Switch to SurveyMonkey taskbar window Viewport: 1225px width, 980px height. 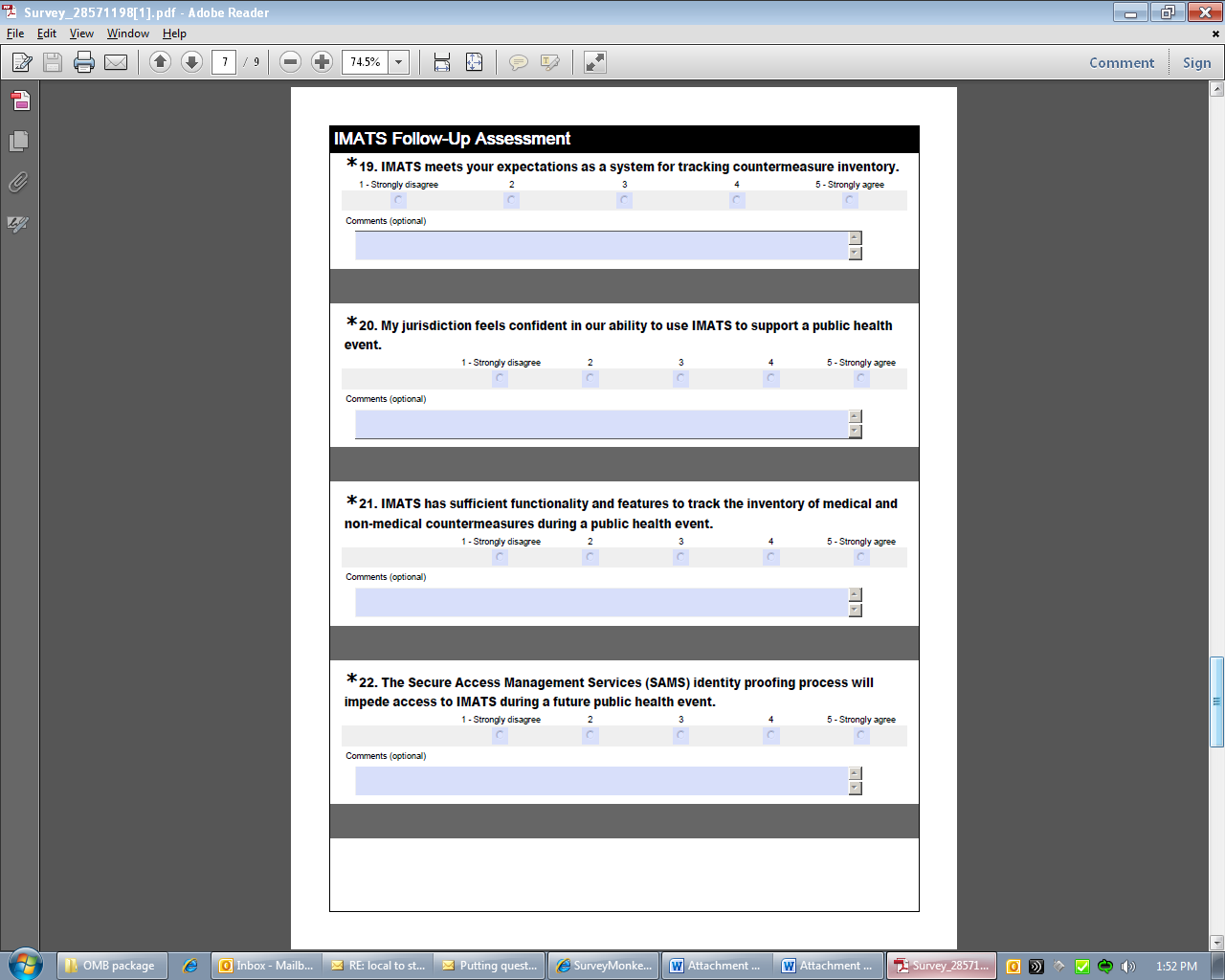click(x=605, y=966)
